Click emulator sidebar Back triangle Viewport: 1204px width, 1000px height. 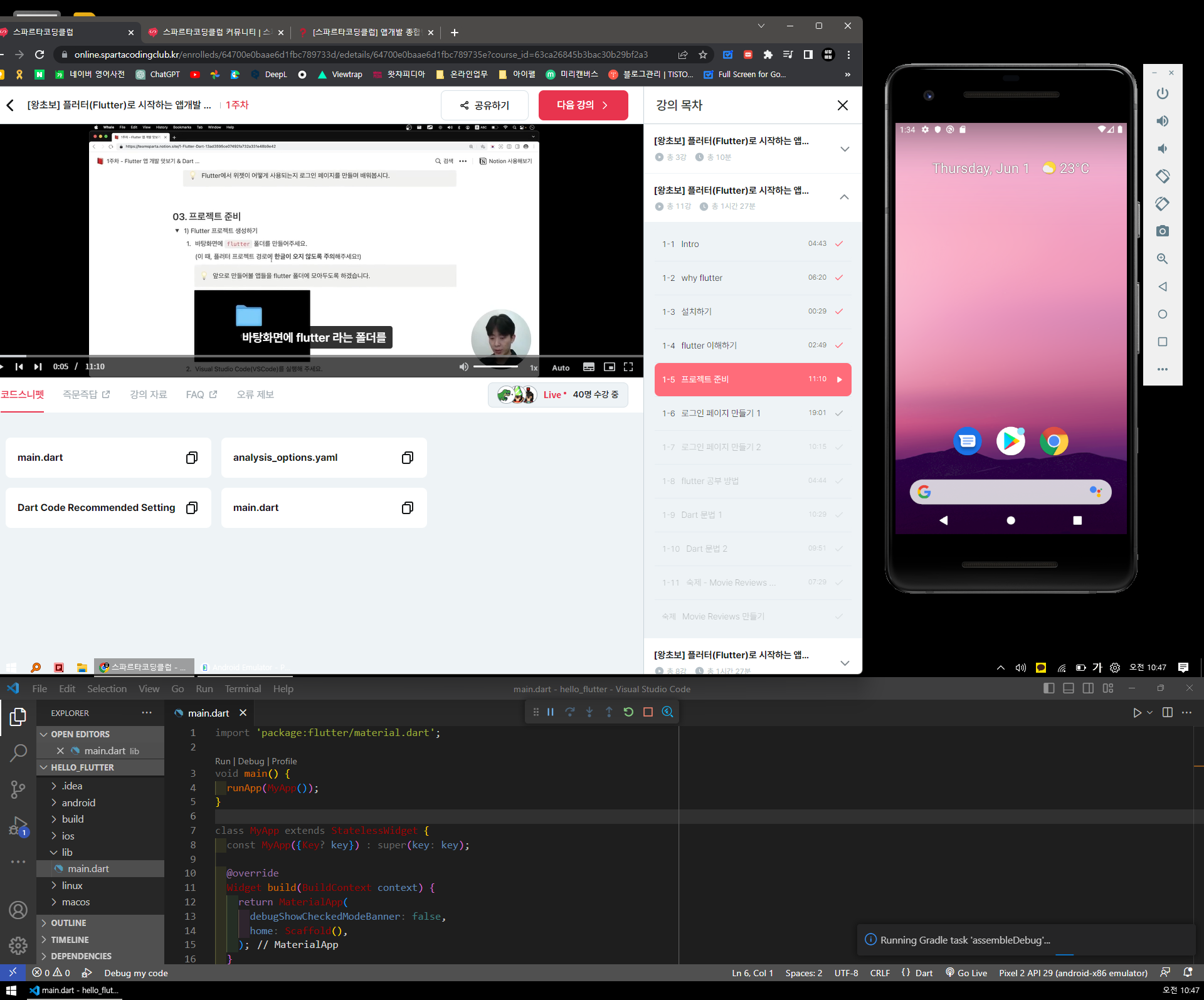[x=1163, y=287]
